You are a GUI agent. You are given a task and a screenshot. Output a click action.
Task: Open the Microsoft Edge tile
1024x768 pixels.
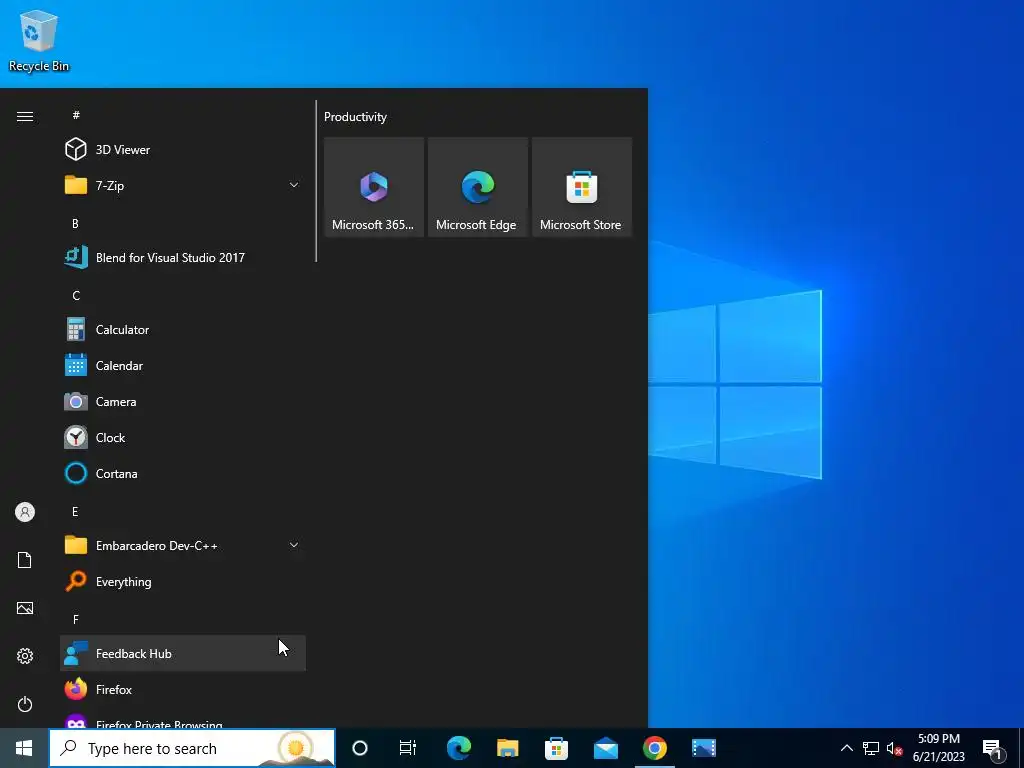point(477,187)
